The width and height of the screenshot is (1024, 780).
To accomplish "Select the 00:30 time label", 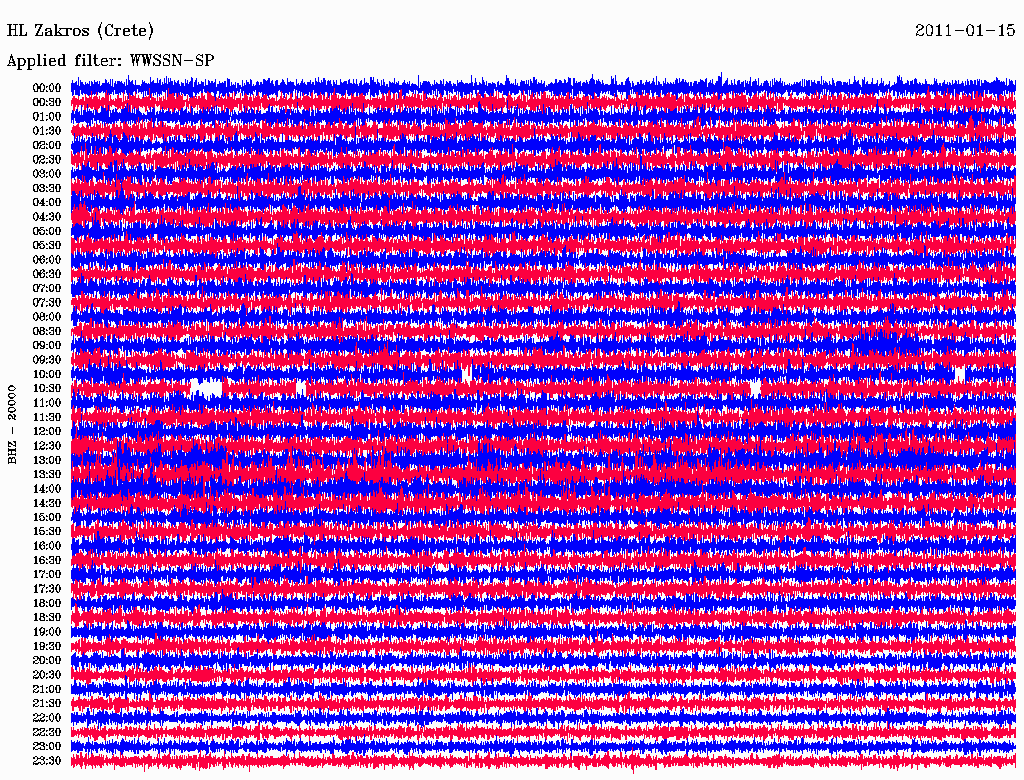I will pos(47,102).
